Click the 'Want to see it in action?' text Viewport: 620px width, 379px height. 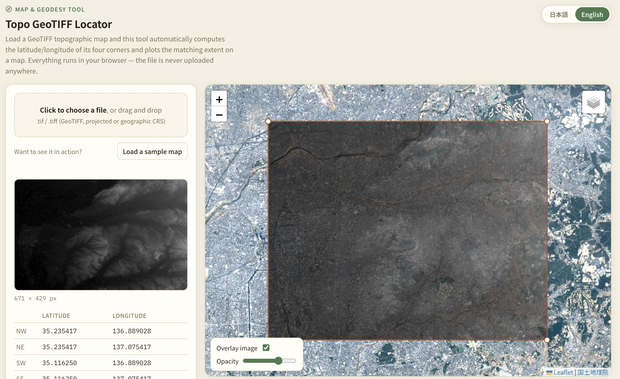[48, 152]
